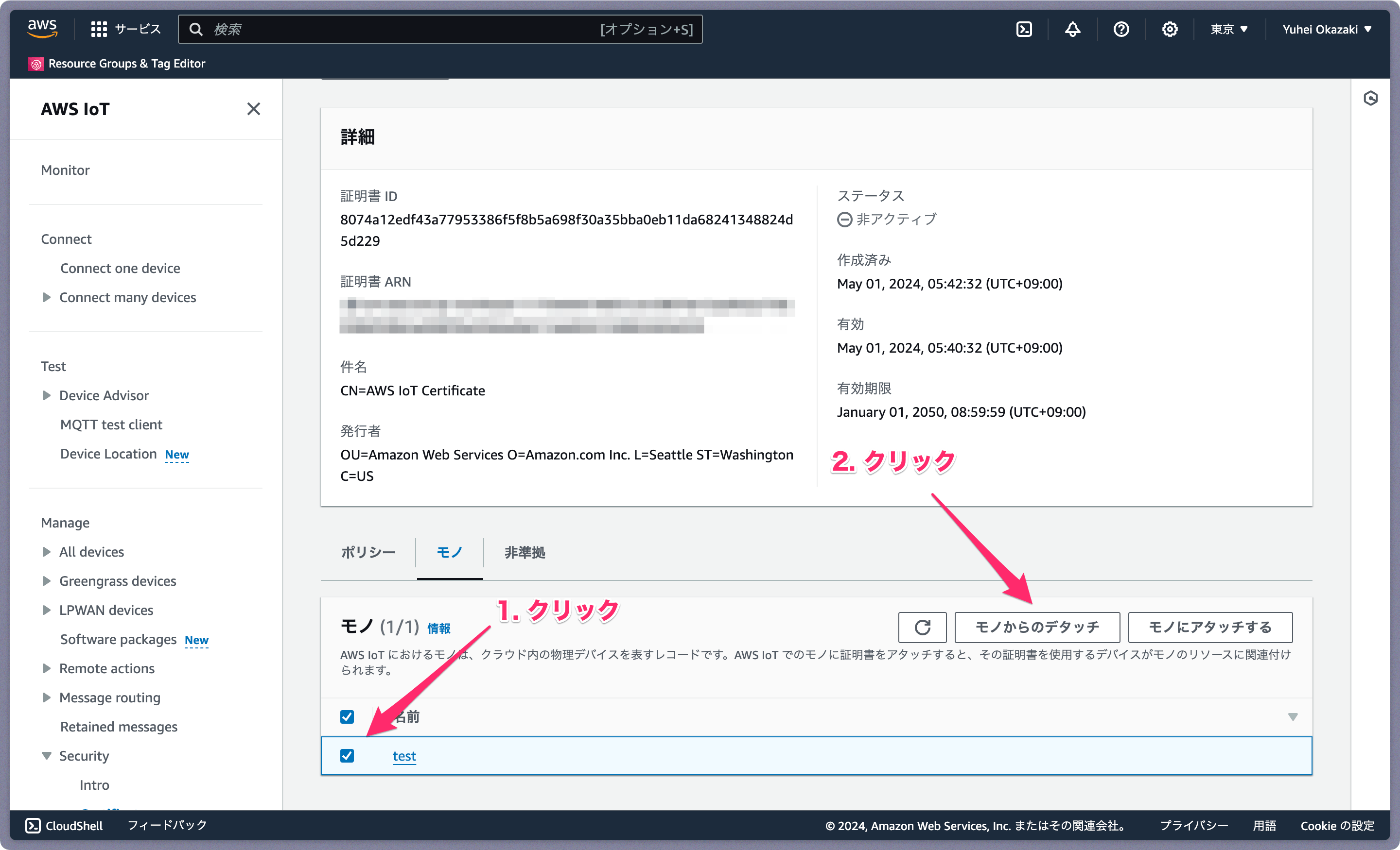Open the settings gear in the top bar
This screenshot has height=850, width=1400.
click(1170, 29)
